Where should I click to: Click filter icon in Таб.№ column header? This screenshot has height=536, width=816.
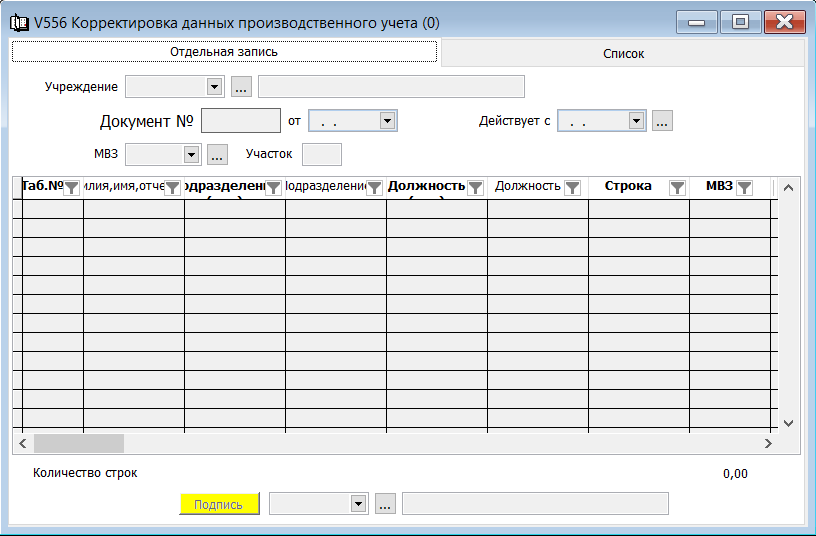click(x=72, y=187)
